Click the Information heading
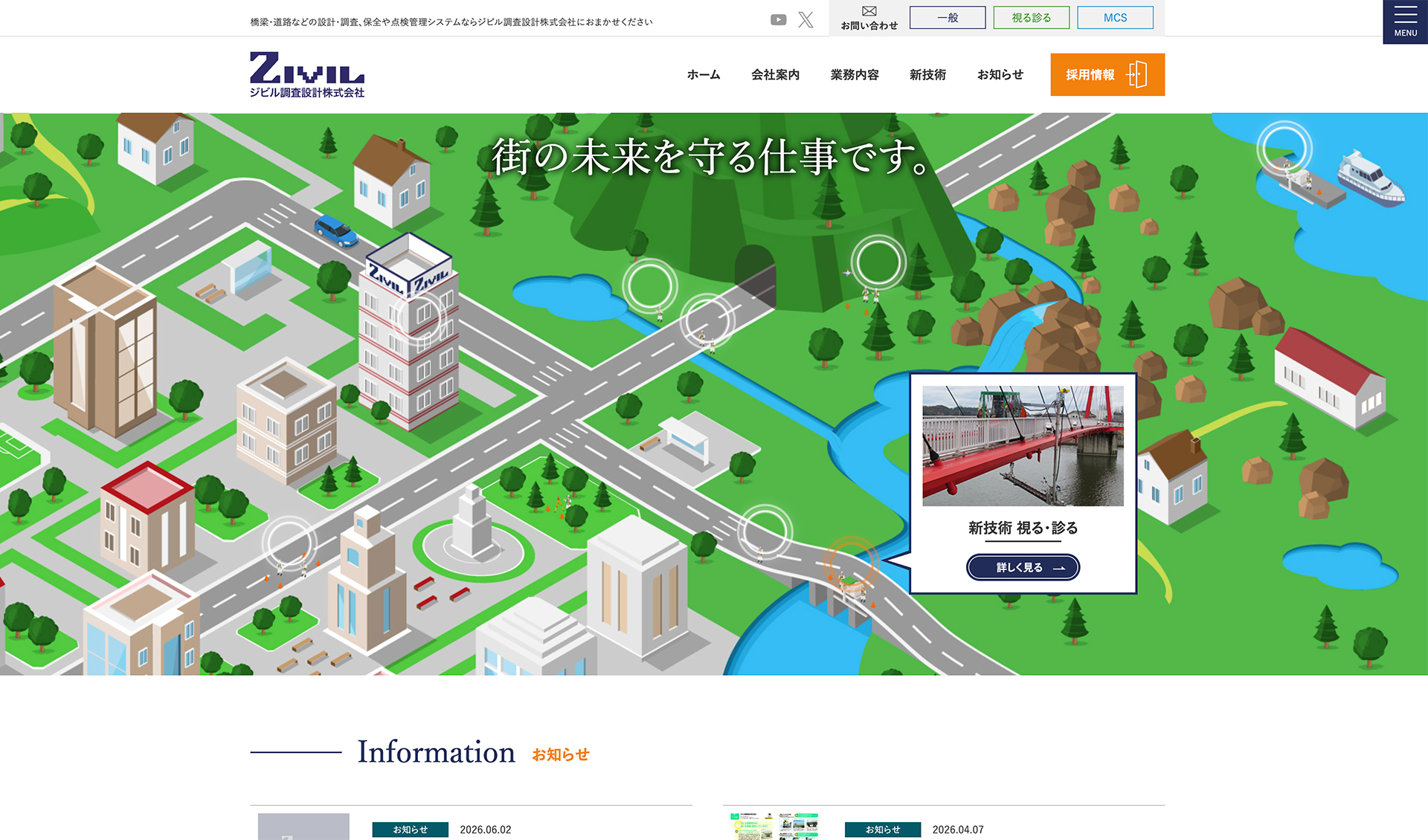Image resolution: width=1428 pixels, height=840 pixels. point(436,752)
